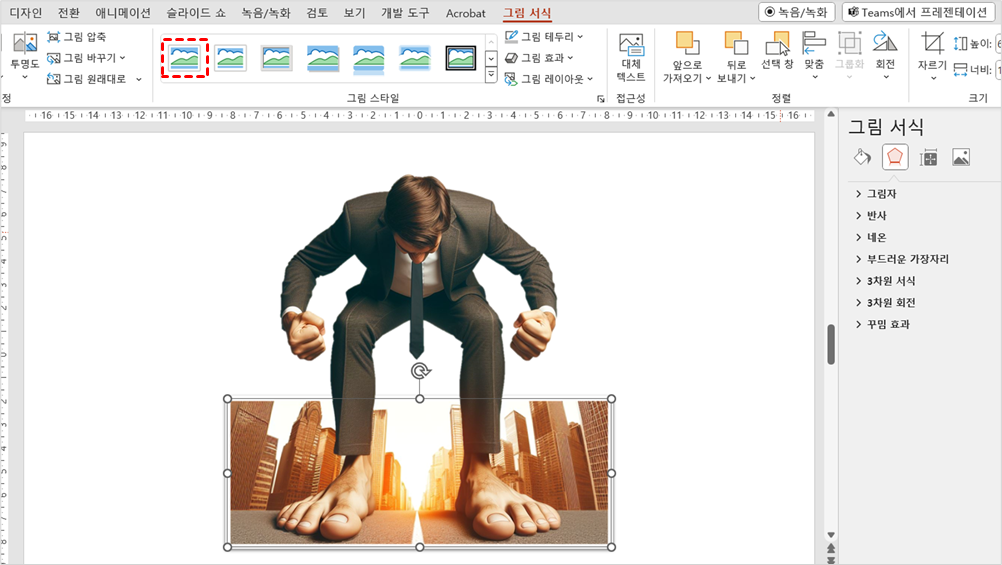The height and width of the screenshot is (565, 1002).
Task: Apply the black double-frame picture style
Action: coord(461,58)
